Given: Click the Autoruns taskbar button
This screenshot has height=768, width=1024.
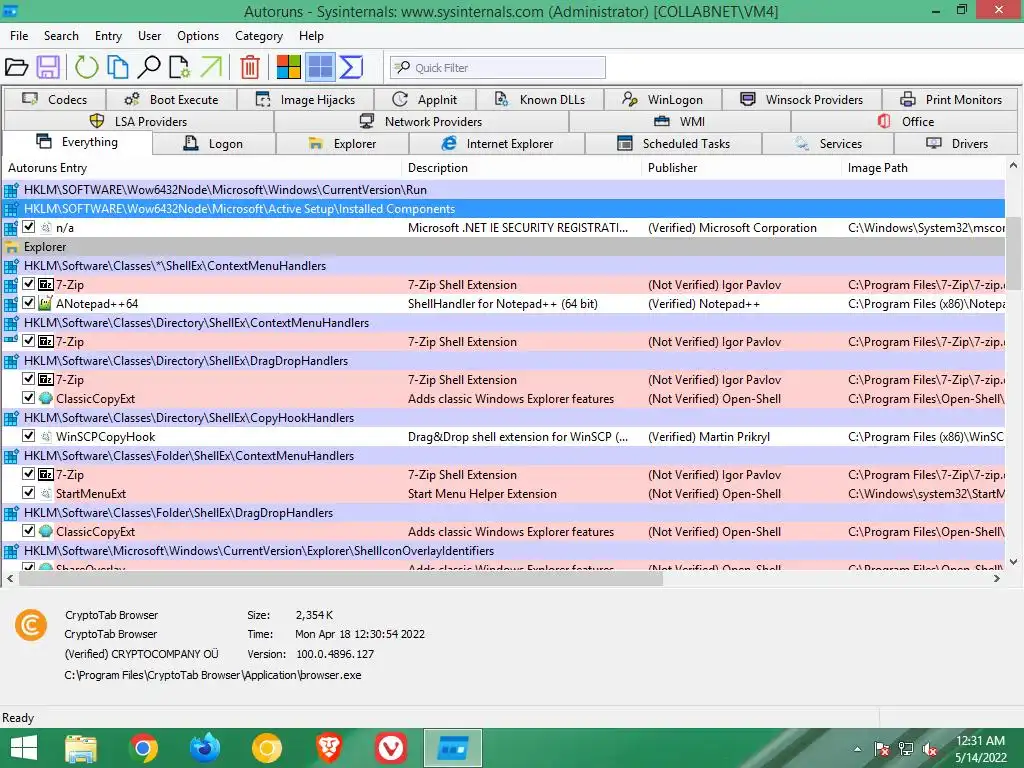Looking at the screenshot, I should click(x=453, y=748).
